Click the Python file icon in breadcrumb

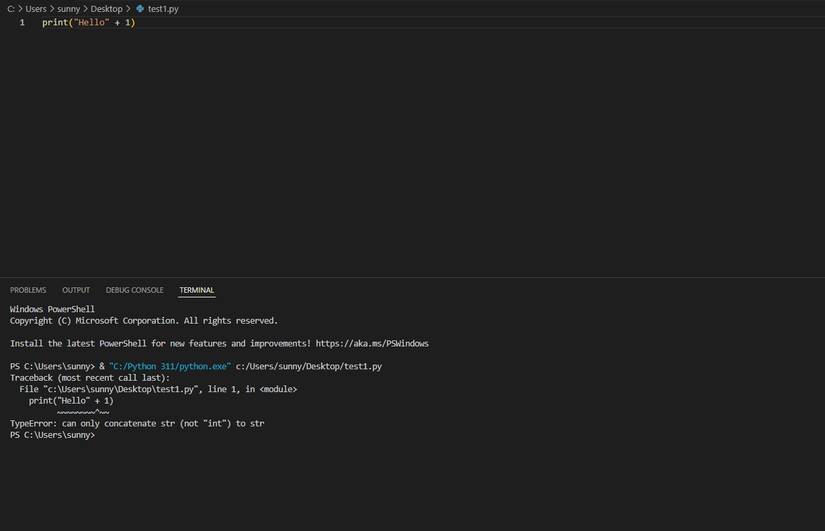[x=140, y=8]
